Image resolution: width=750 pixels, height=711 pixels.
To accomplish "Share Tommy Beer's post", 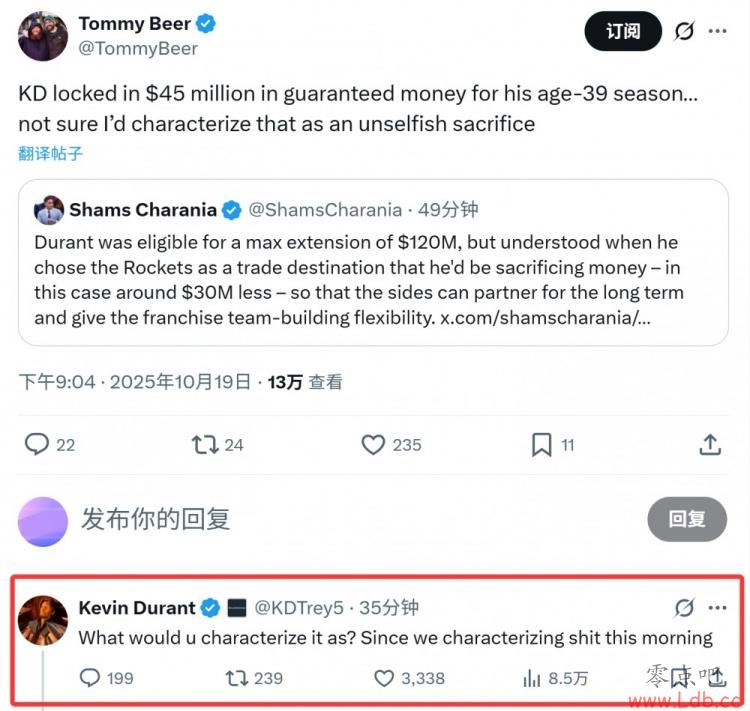I will click(709, 444).
